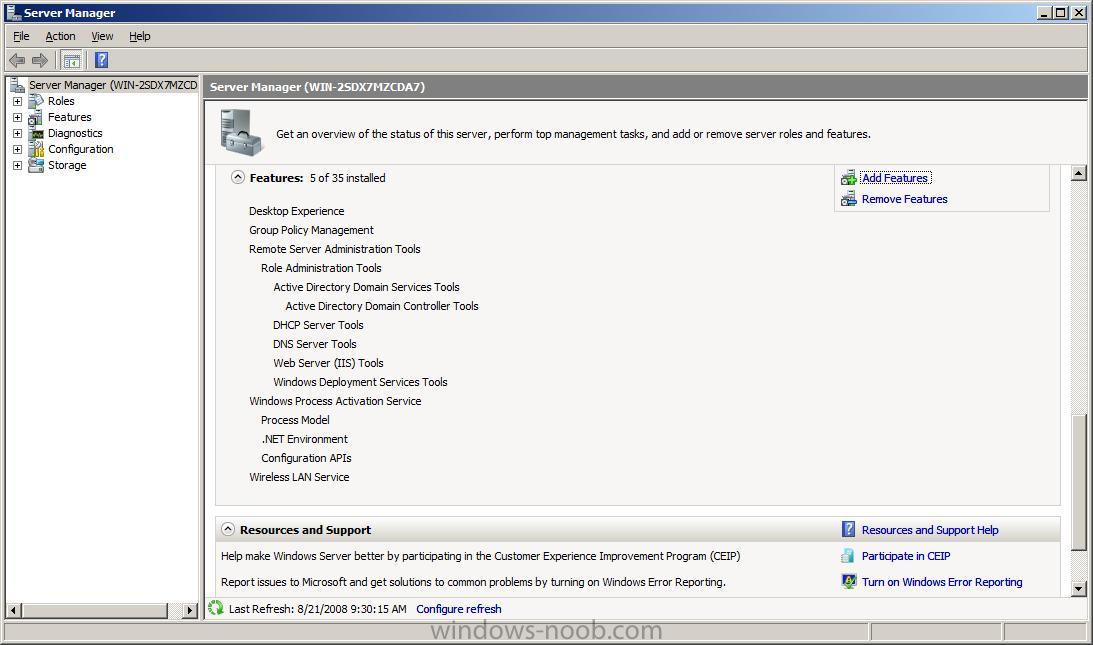Expand the Features tree node
Screen dimensions: 1093x645
(17, 117)
